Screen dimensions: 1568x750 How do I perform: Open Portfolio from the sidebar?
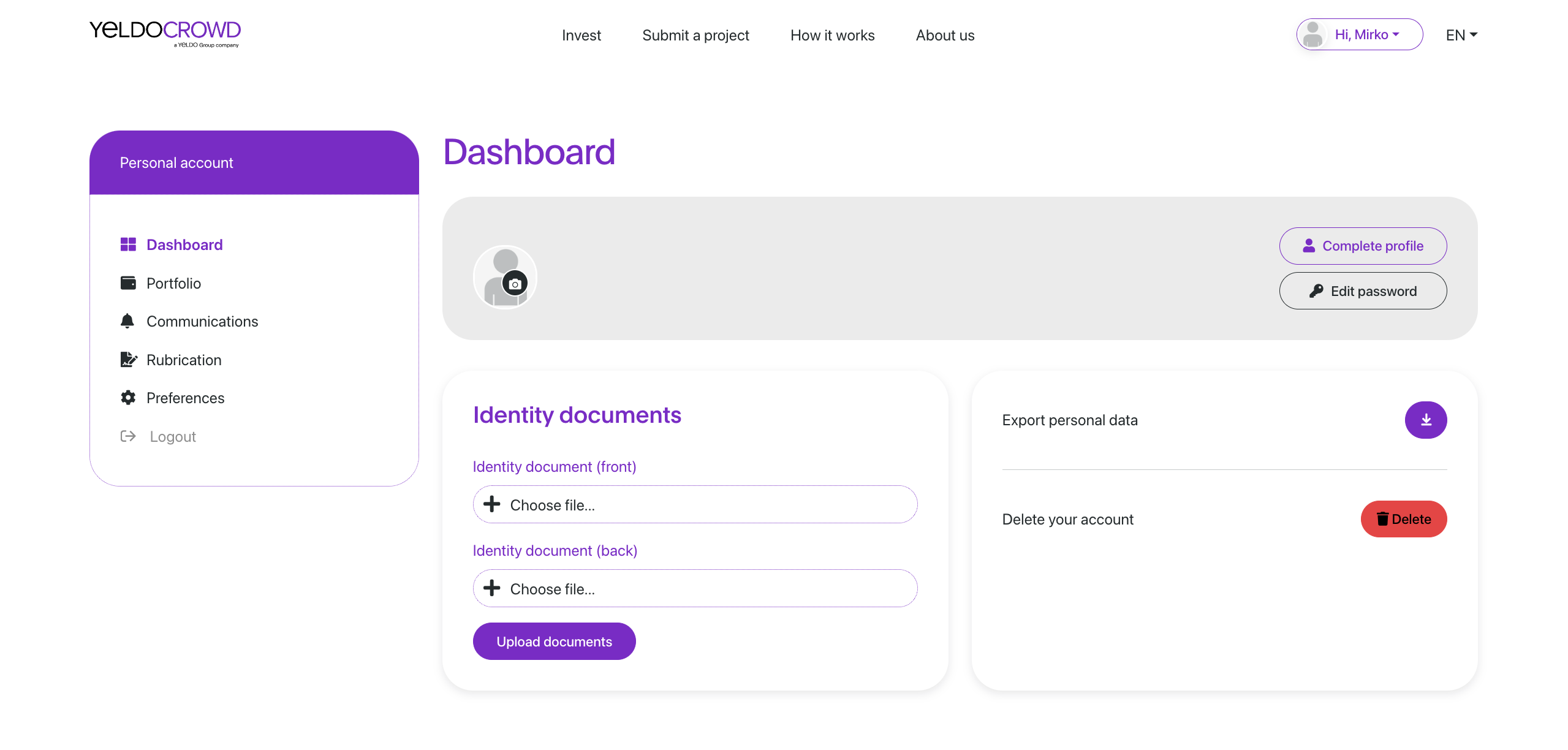[x=173, y=283]
